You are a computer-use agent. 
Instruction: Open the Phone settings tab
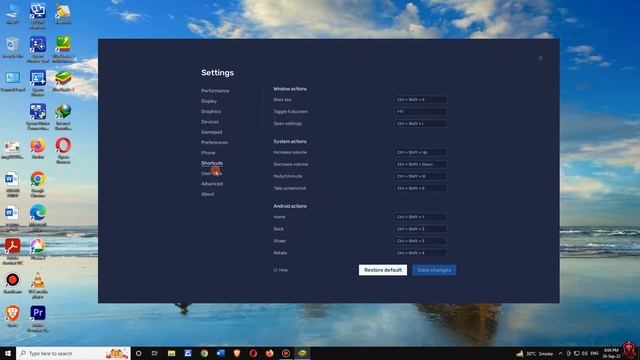click(x=208, y=153)
